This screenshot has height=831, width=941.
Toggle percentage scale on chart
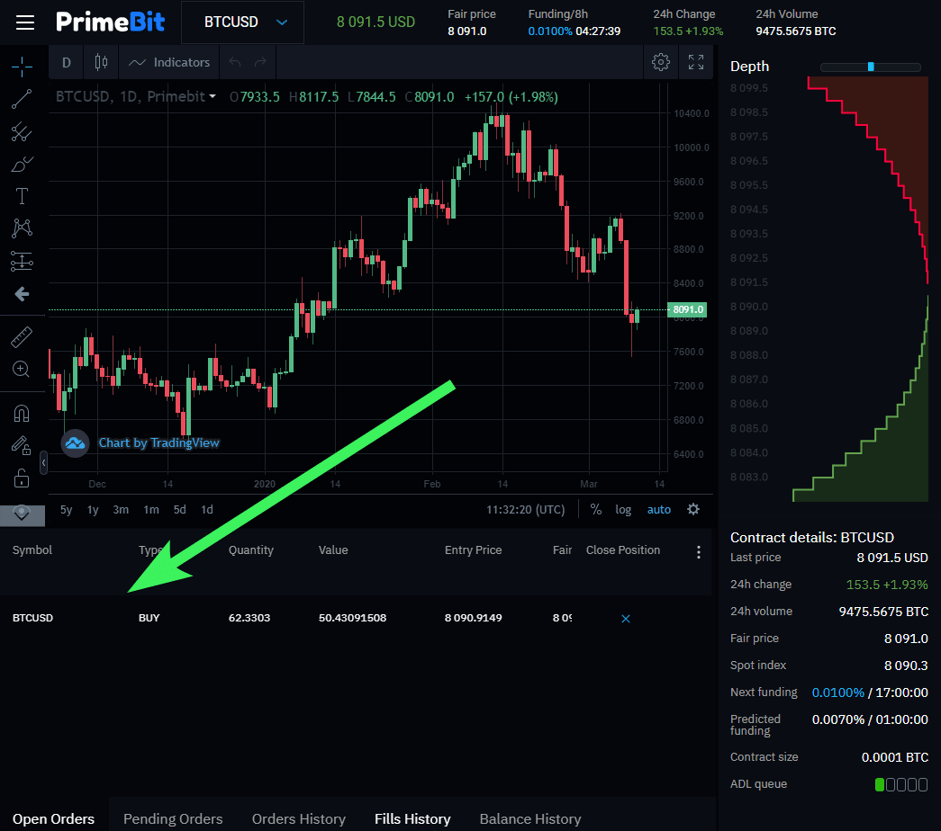pyautogui.click(x=596, y=509)
